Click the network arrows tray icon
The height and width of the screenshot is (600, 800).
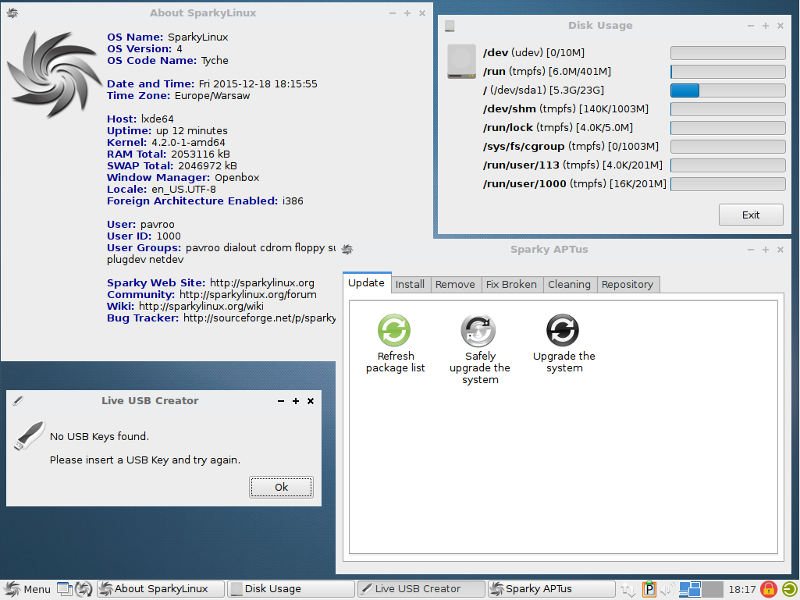coord(628,590)
